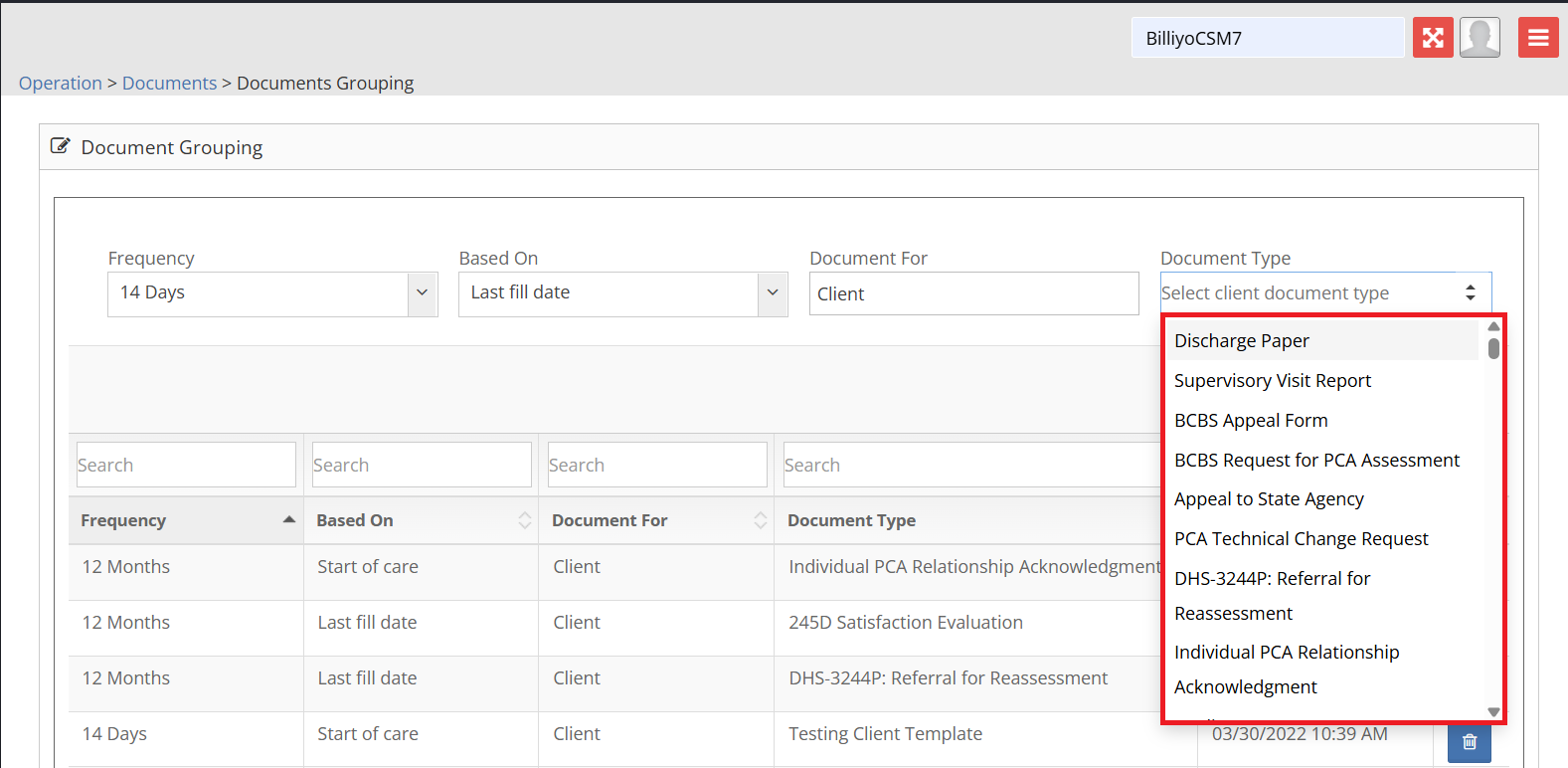The width and height of the screenshot is (1568, 768).
Task: Click the Document For Client field
Action: pyautogui.click(x=973, y=293)
